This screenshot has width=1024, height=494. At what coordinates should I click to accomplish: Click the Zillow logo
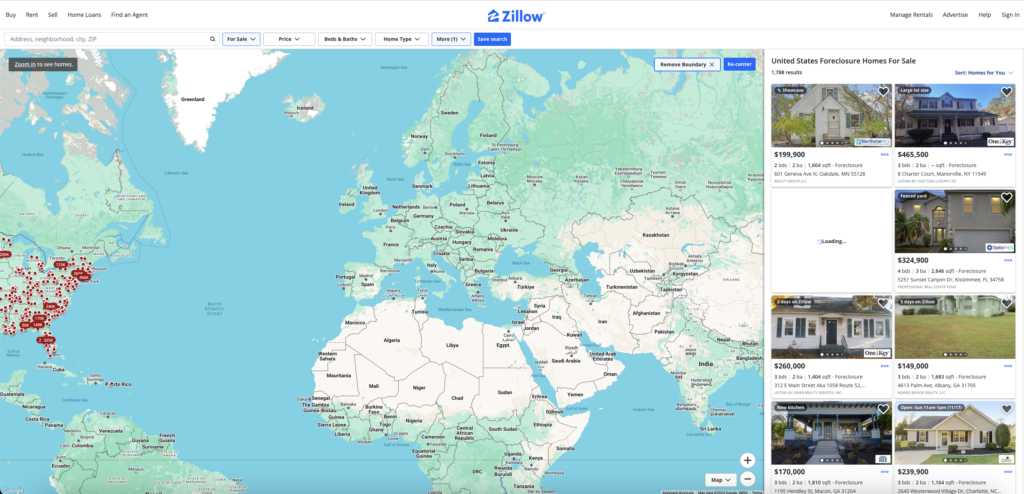[515, 15]
